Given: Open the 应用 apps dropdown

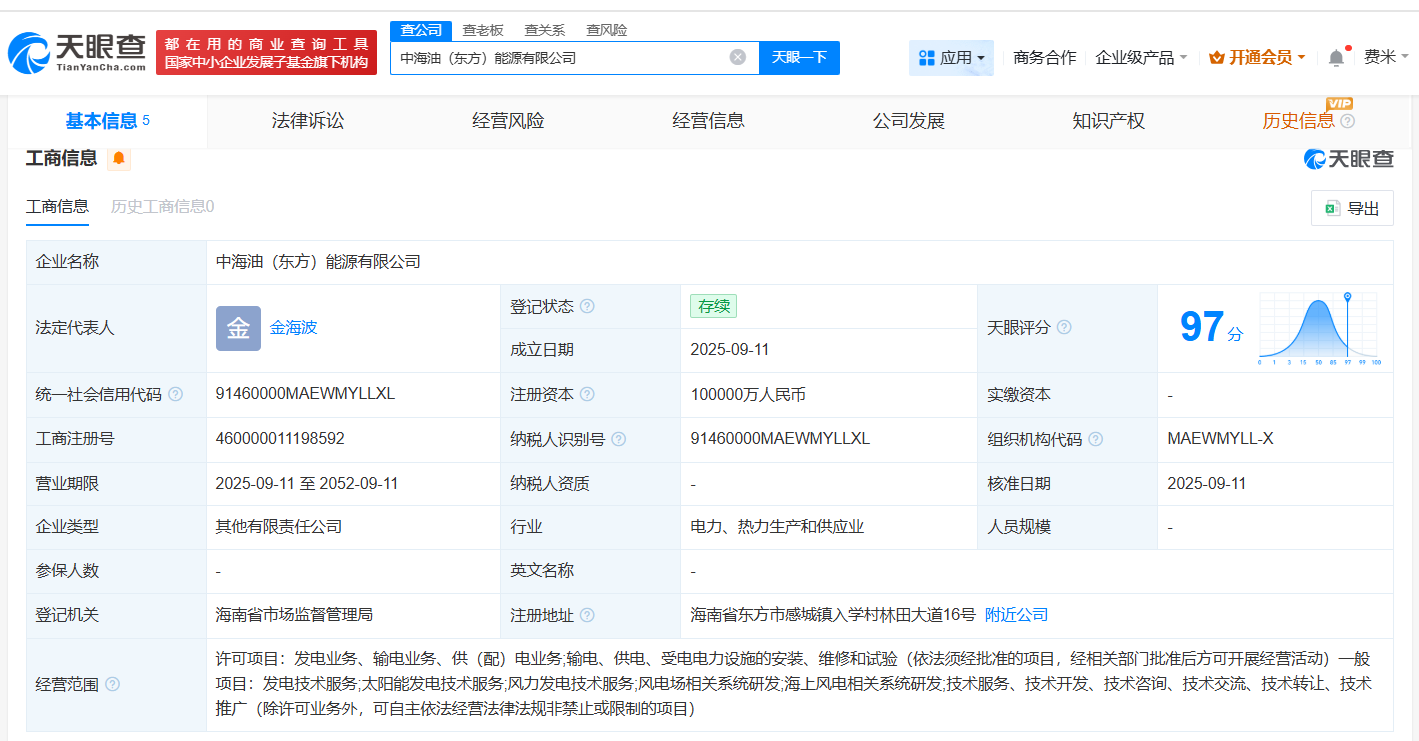Looking at the screenshot, I should [x=951, y=57].
